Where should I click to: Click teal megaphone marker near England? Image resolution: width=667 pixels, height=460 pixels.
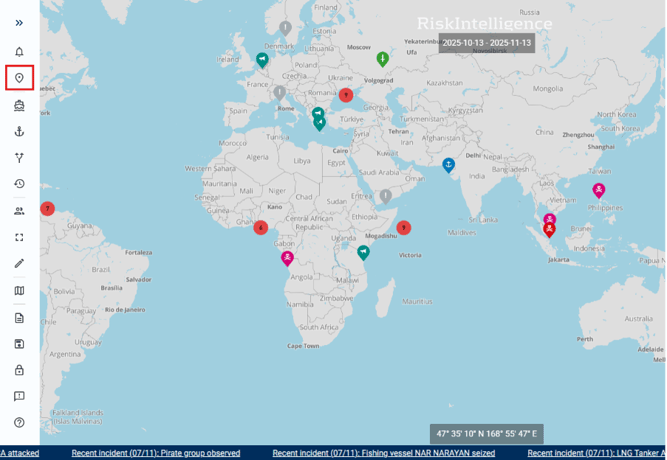pyautogui.click(x=262, y=60)
